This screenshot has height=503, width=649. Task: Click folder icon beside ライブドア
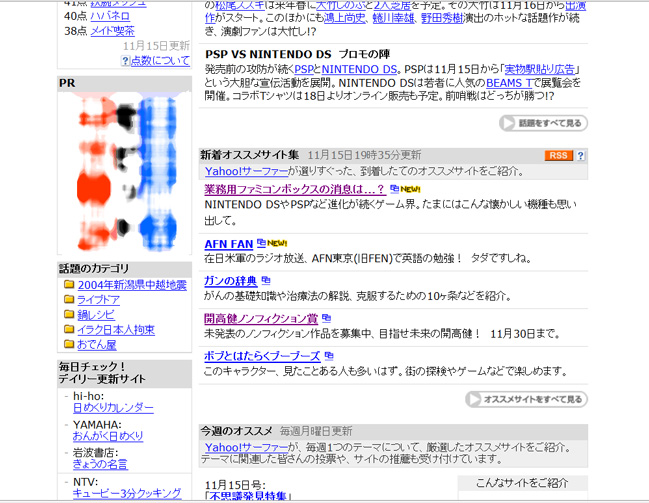tap(69, 299)
